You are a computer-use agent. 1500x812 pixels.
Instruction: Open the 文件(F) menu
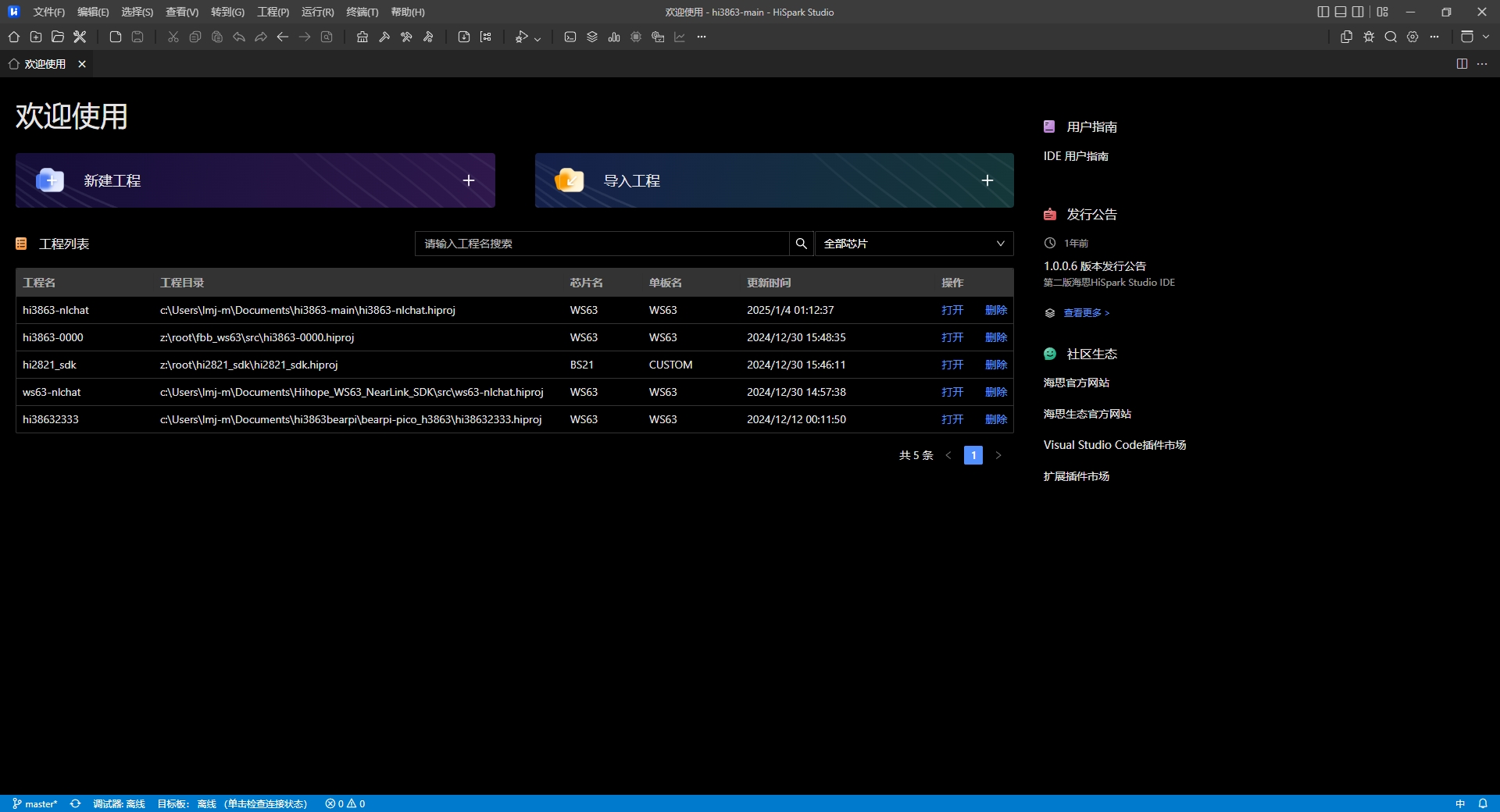click(x=49, y=12)
